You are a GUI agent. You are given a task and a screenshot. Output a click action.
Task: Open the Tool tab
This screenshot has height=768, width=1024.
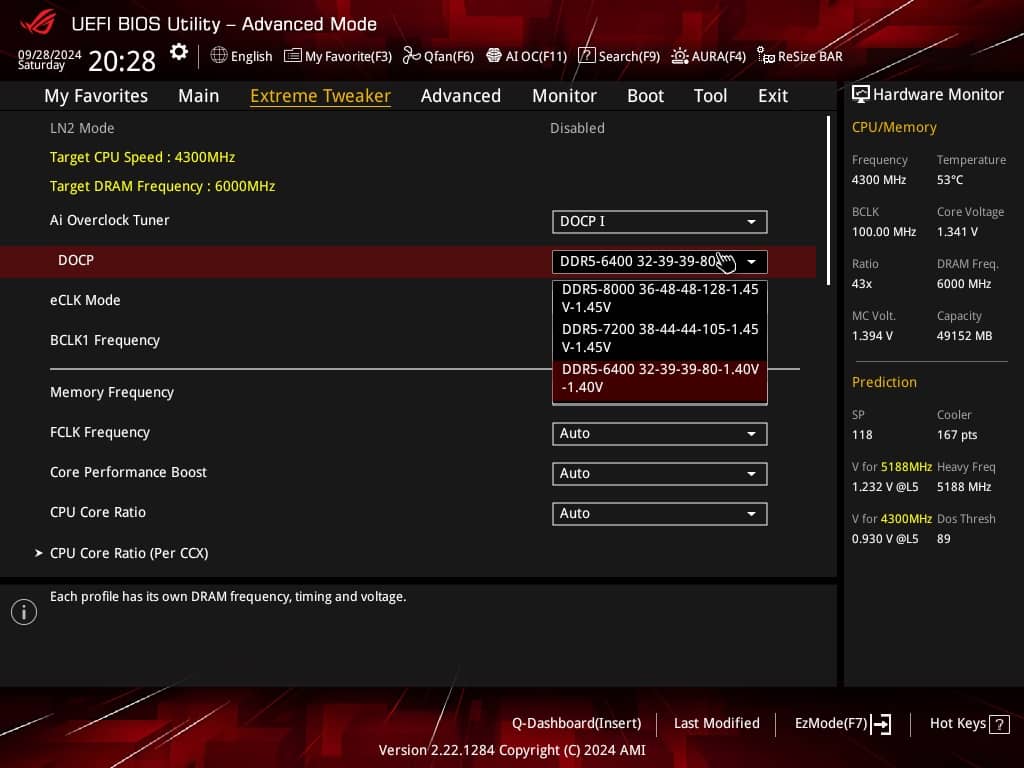pos(711,96)
